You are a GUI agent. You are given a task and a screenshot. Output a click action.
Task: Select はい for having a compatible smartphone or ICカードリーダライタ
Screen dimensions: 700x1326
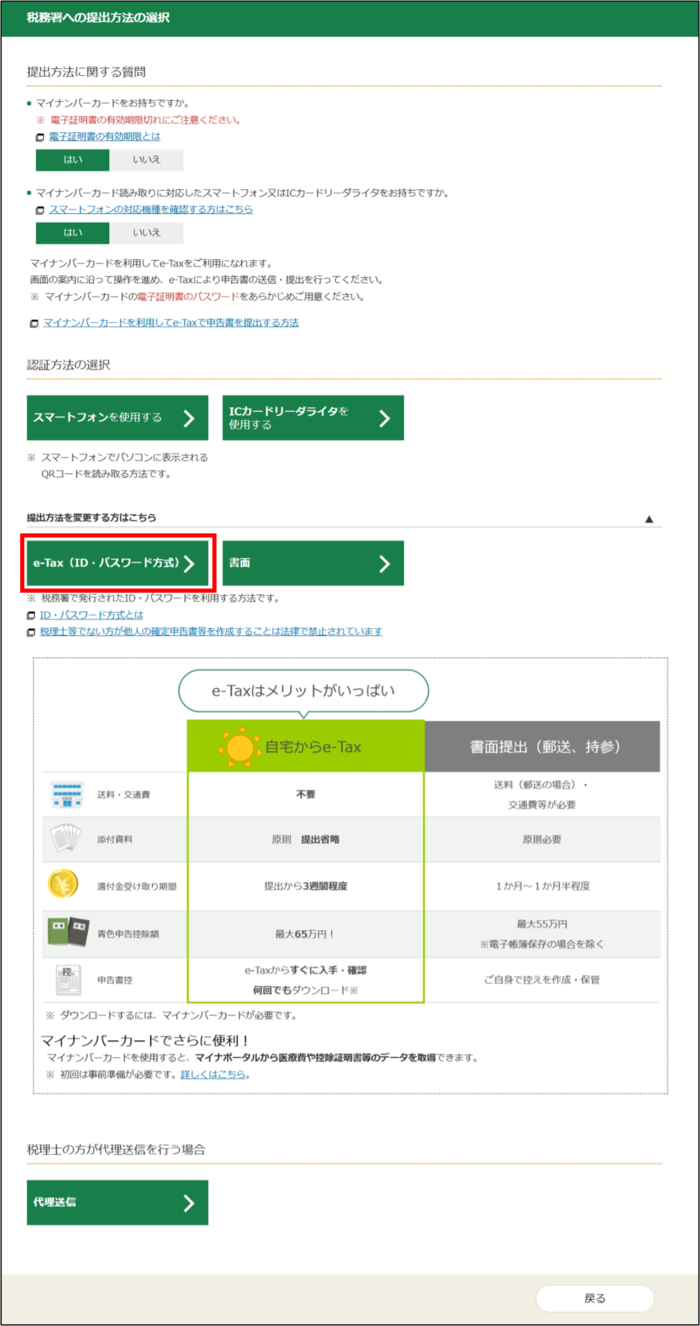tap(72, 233)
